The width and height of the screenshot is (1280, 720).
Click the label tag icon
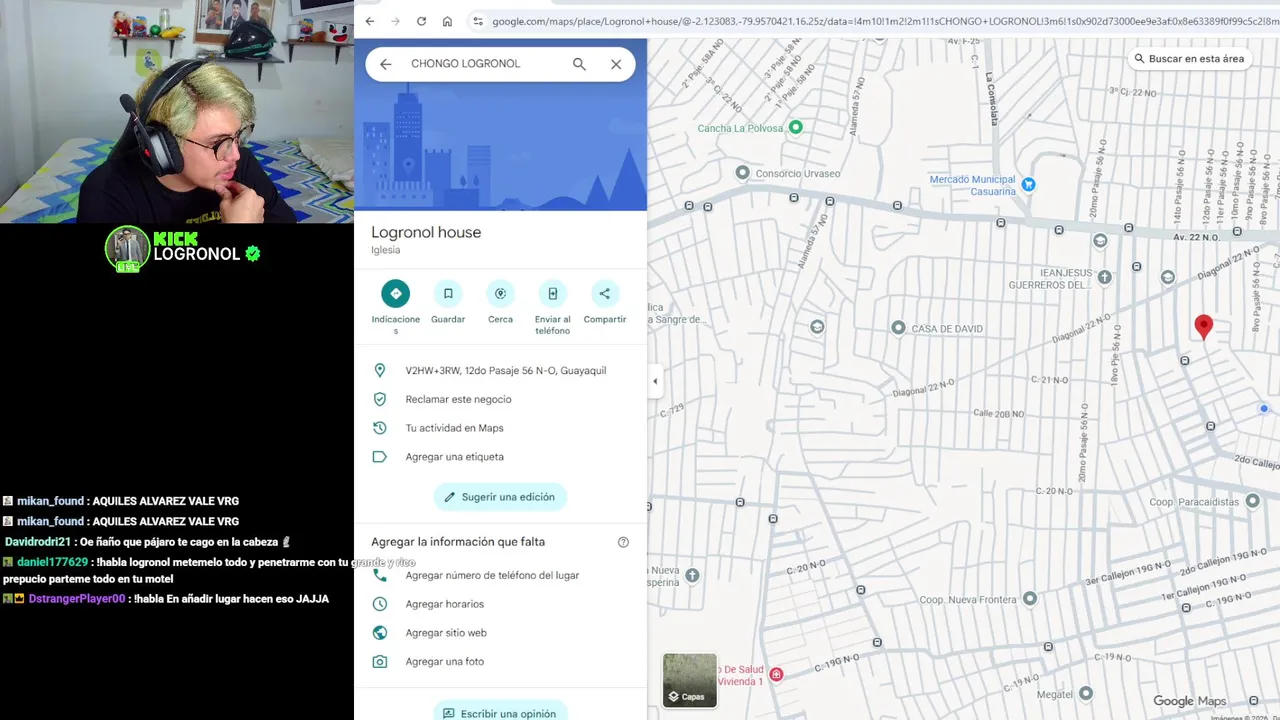379,457
